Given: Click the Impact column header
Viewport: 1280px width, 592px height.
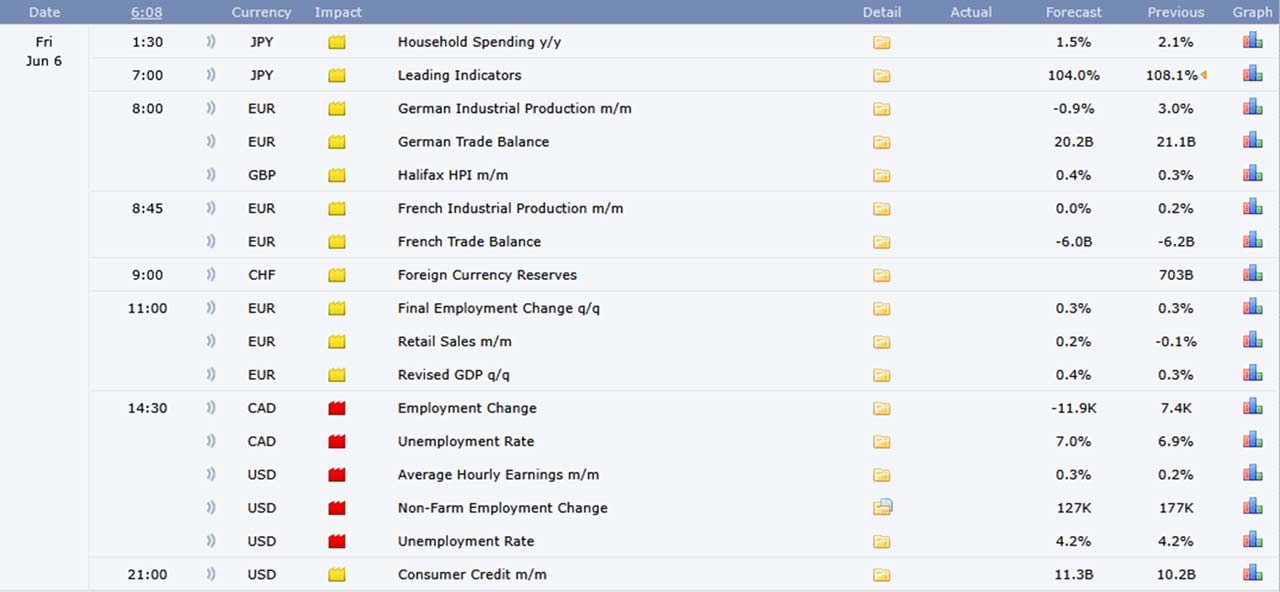Looking at the screenshot, I should tap(338, 12).
